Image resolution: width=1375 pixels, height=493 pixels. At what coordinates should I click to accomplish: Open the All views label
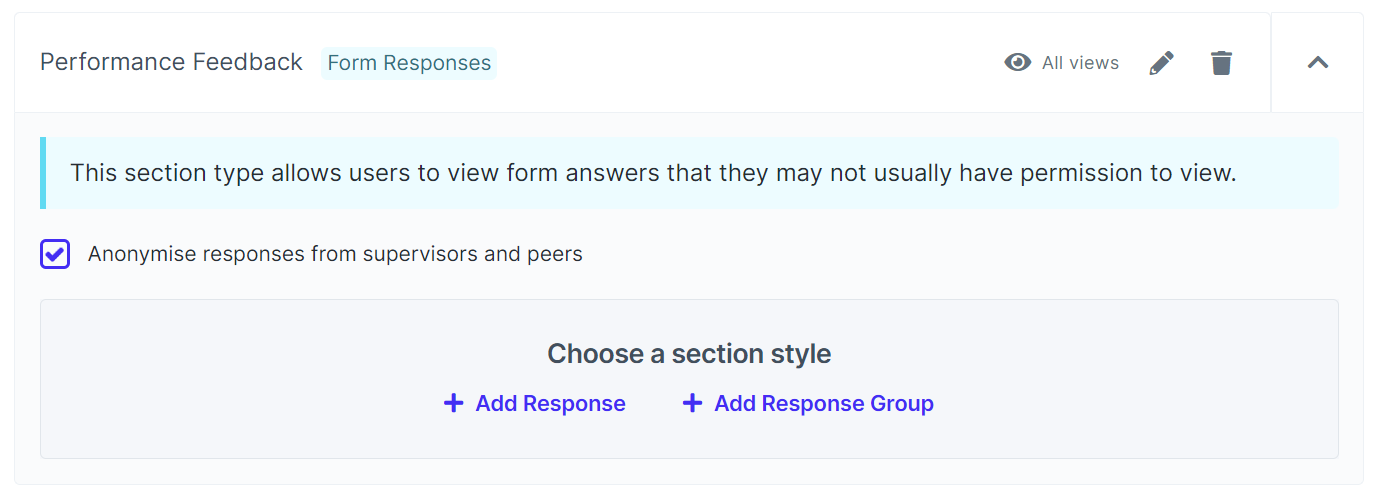[x=1080, y=63]
